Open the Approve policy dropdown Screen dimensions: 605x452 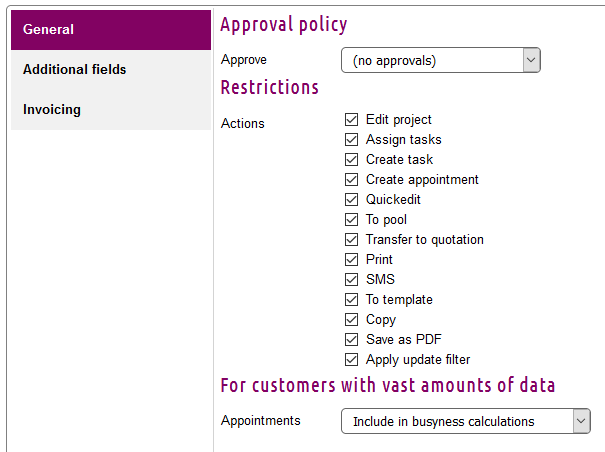[440, 61]
